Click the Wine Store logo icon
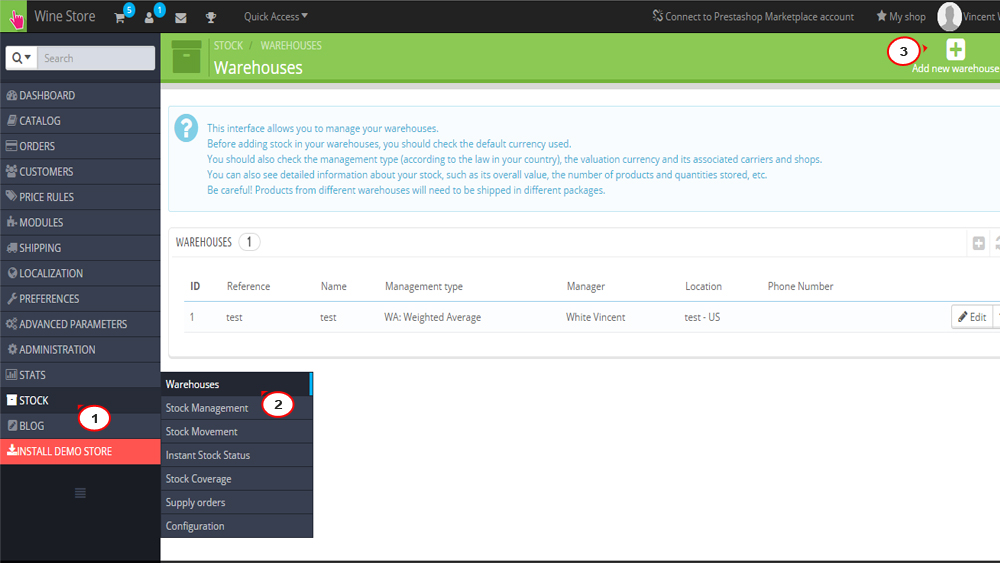This screenshot has height=563, width=1000. [x=14, y=17]
